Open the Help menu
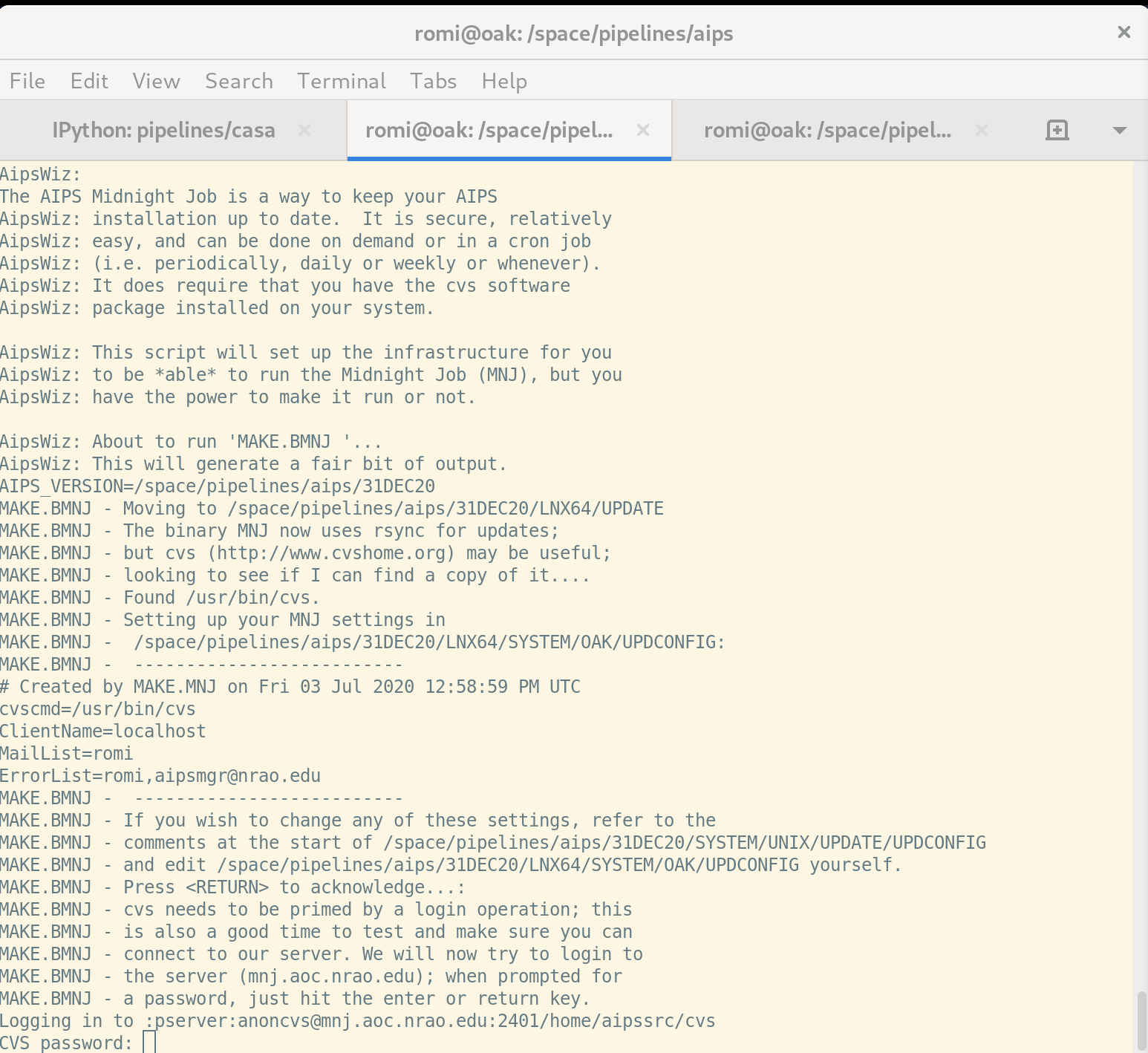 504,81
